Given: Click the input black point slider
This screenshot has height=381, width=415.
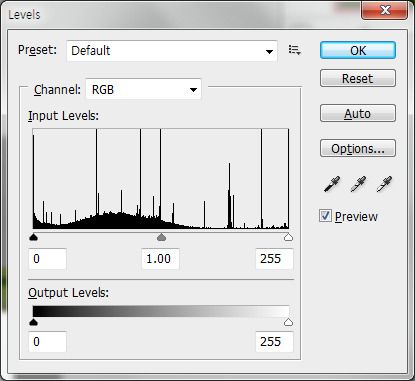Looking at the screenshot, I should [33, 237].
